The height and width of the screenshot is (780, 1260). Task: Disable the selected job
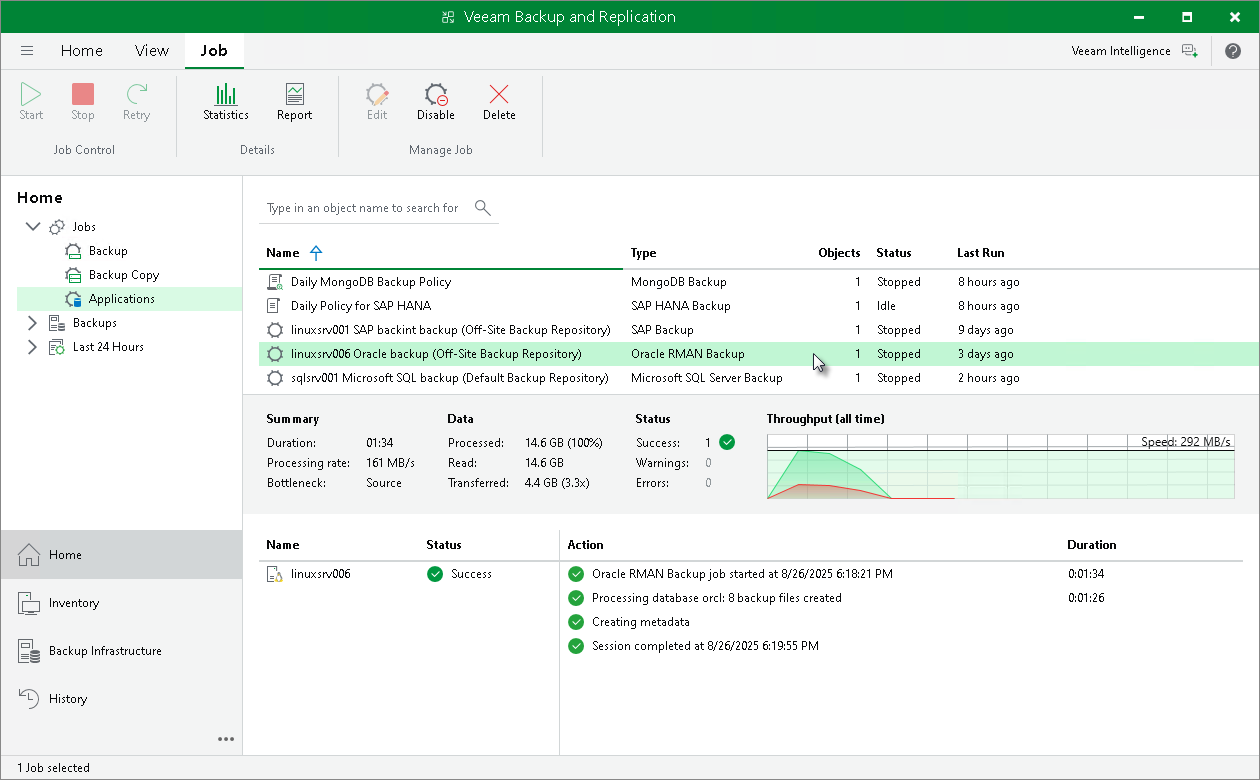tap(435, 102)
